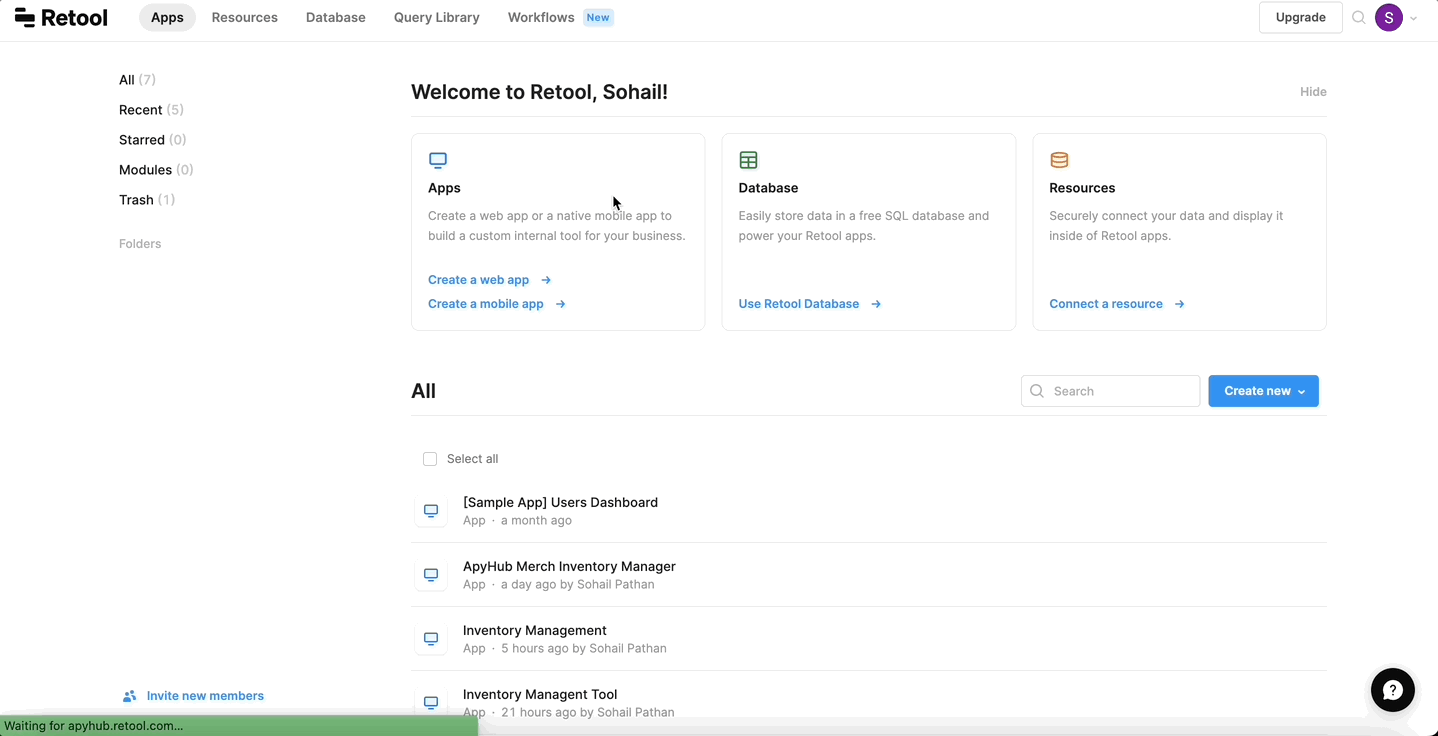The width and height of the screenshot is (1438, 736).
Task: Click the app icon for ApyHub Merch Inventory Manager
Action: click(x=431, y=575)
